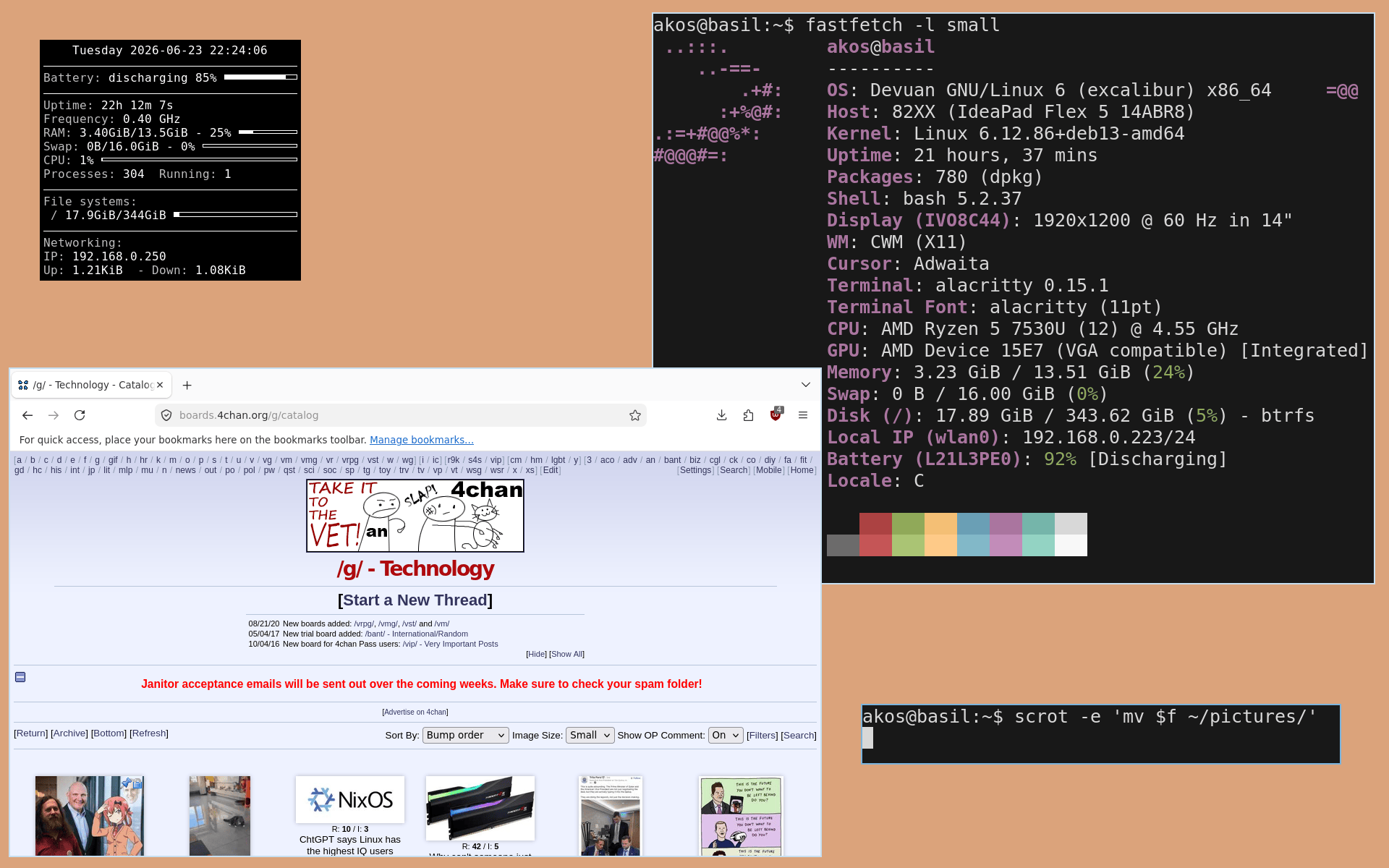Reload the 4chan catalog page
Screen dimensions: 1389x868
click(80, 415)
